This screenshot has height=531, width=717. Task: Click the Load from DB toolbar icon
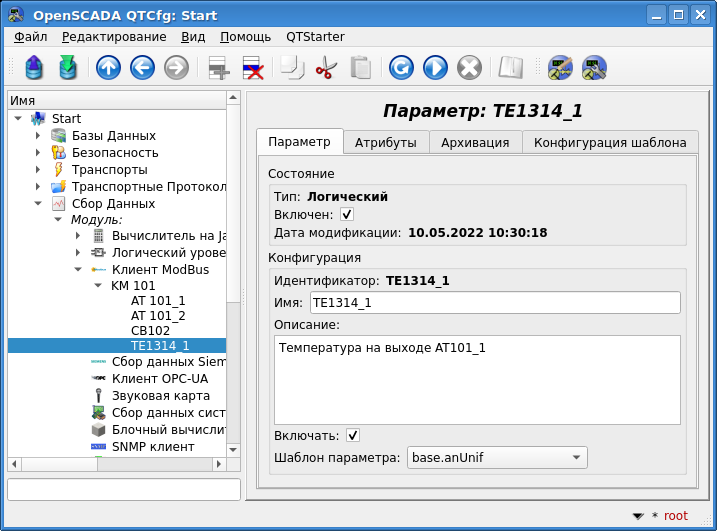(x=35, y=67)
